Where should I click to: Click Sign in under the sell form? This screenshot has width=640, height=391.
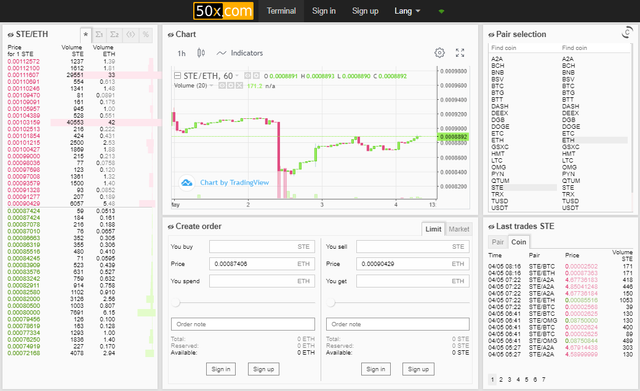pos(376,369)
